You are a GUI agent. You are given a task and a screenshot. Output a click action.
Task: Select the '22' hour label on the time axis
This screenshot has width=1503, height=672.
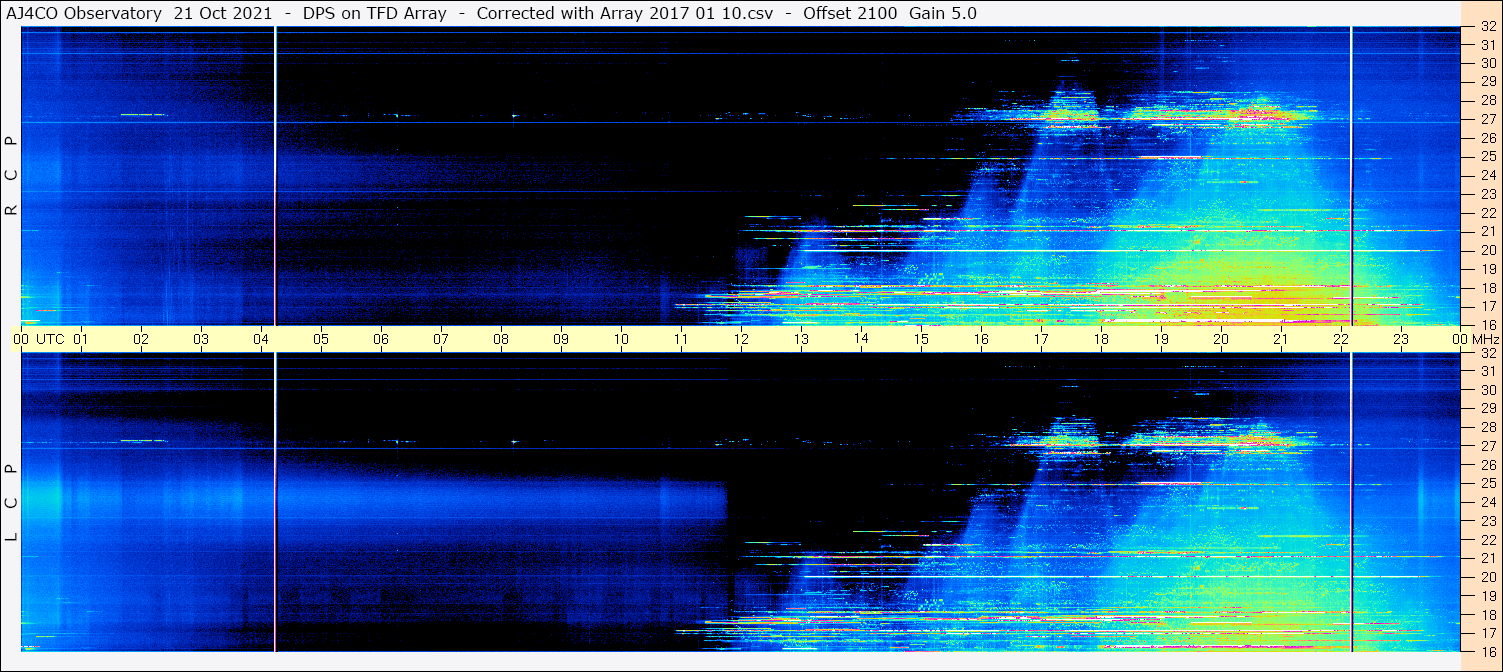pos(1341,339)
